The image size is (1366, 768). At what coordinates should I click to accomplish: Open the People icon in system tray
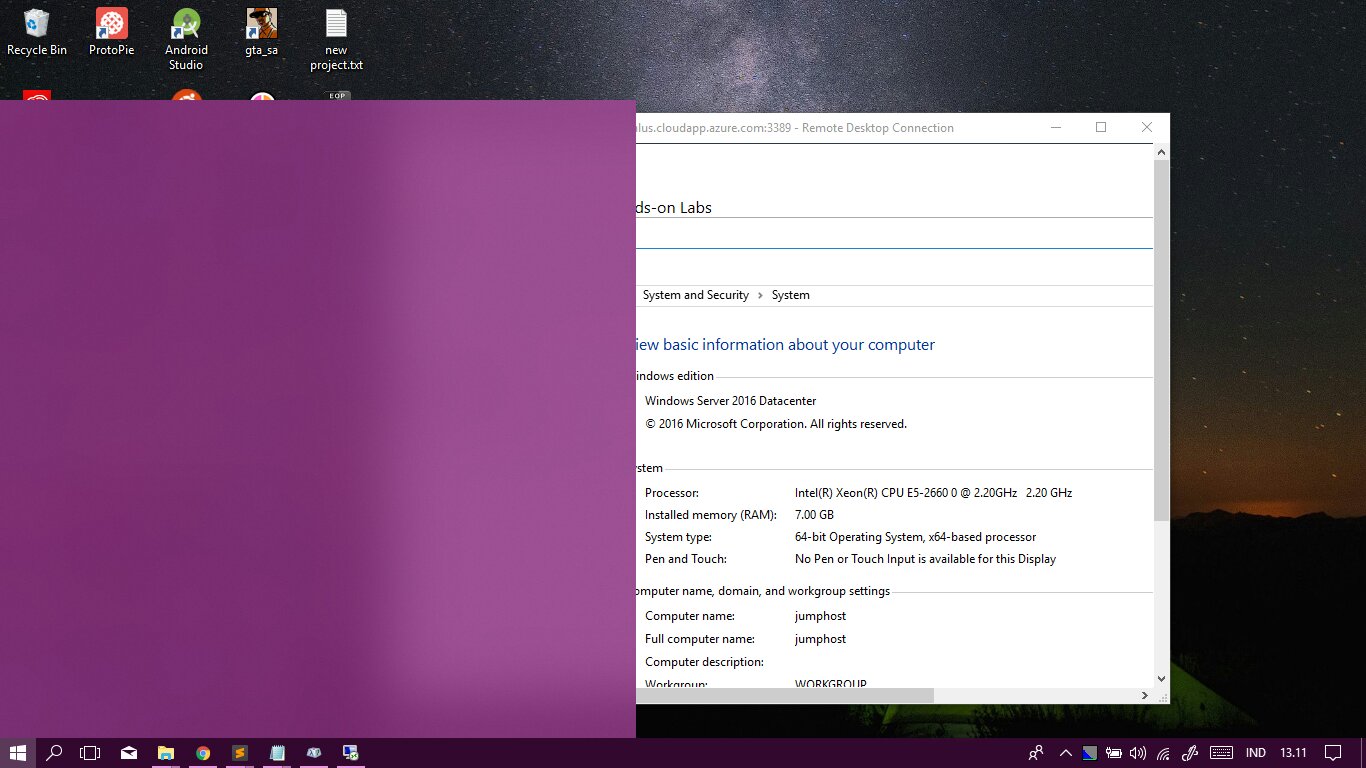1036,753
